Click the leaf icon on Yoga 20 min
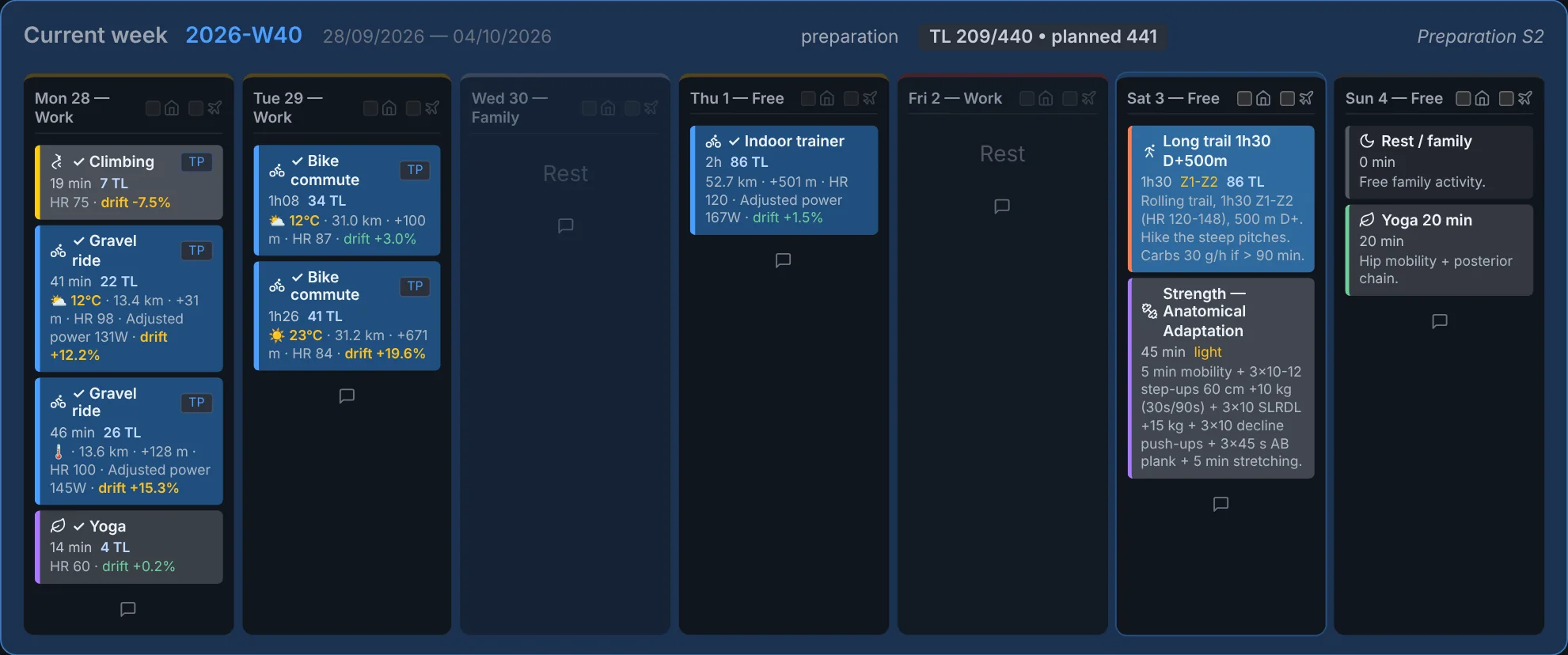Image resolution: width=1568 pixels, height=655 pixels. tap(1367, 220)
